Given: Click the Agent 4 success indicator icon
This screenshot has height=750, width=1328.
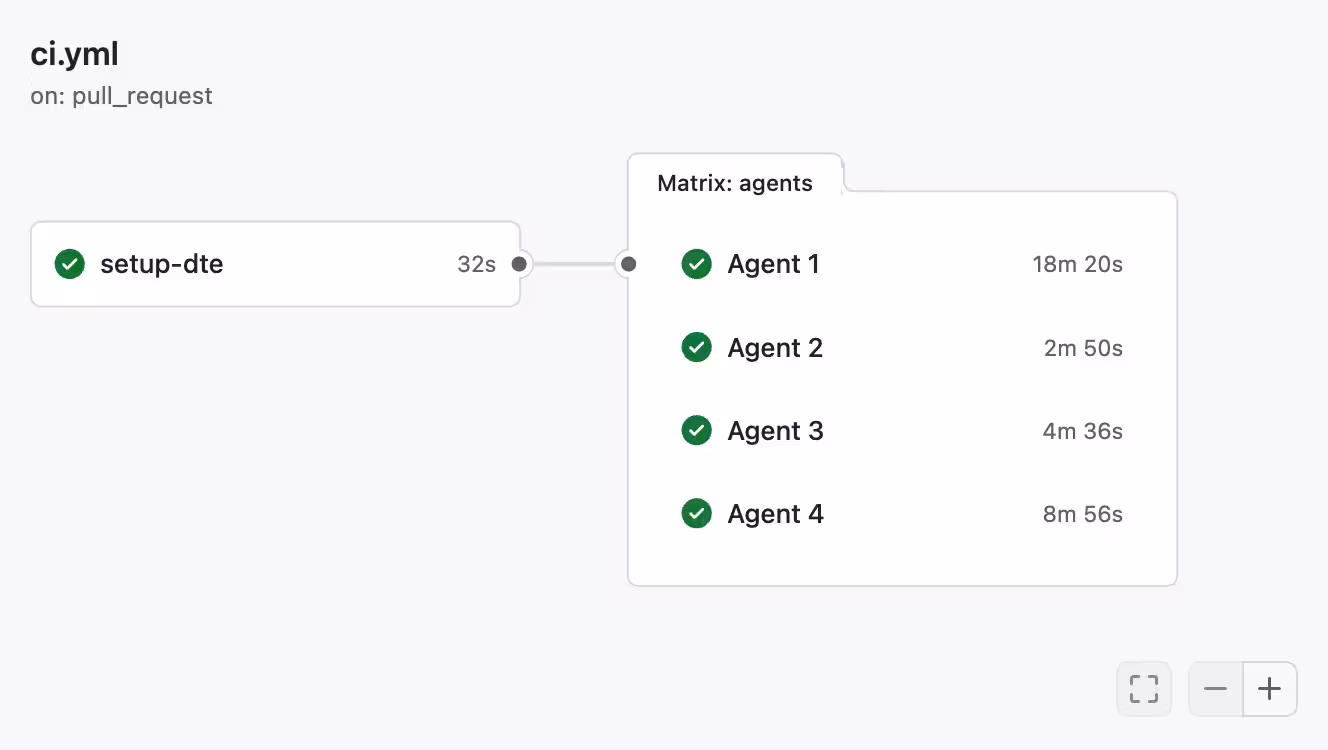Looking at the screenshot, I should (x=696, y=513).
